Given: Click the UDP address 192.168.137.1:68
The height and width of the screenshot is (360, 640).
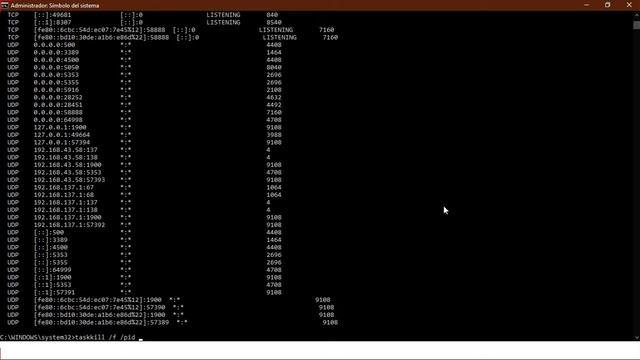Looking at the screenshot, I should [x=64, y=195].
